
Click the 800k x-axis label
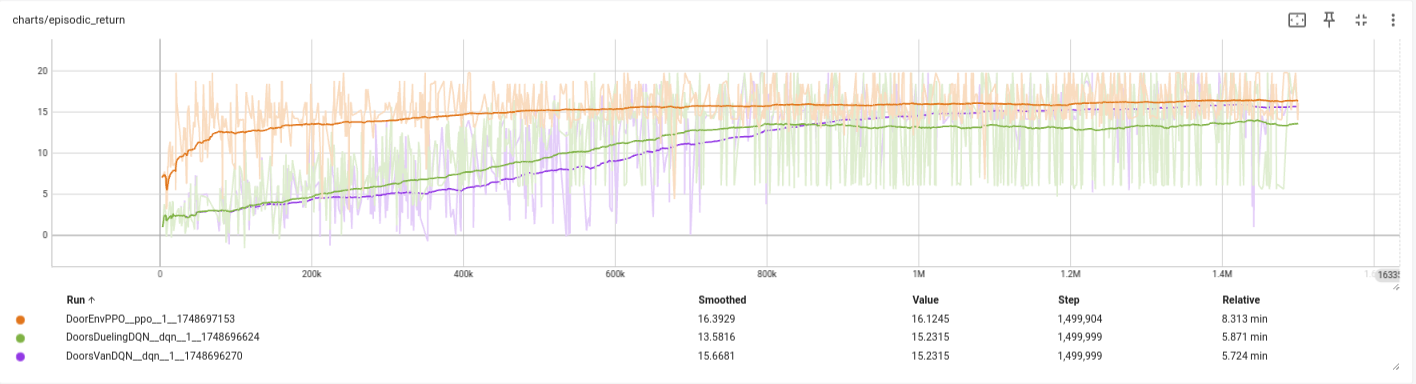tap(767, 273)
